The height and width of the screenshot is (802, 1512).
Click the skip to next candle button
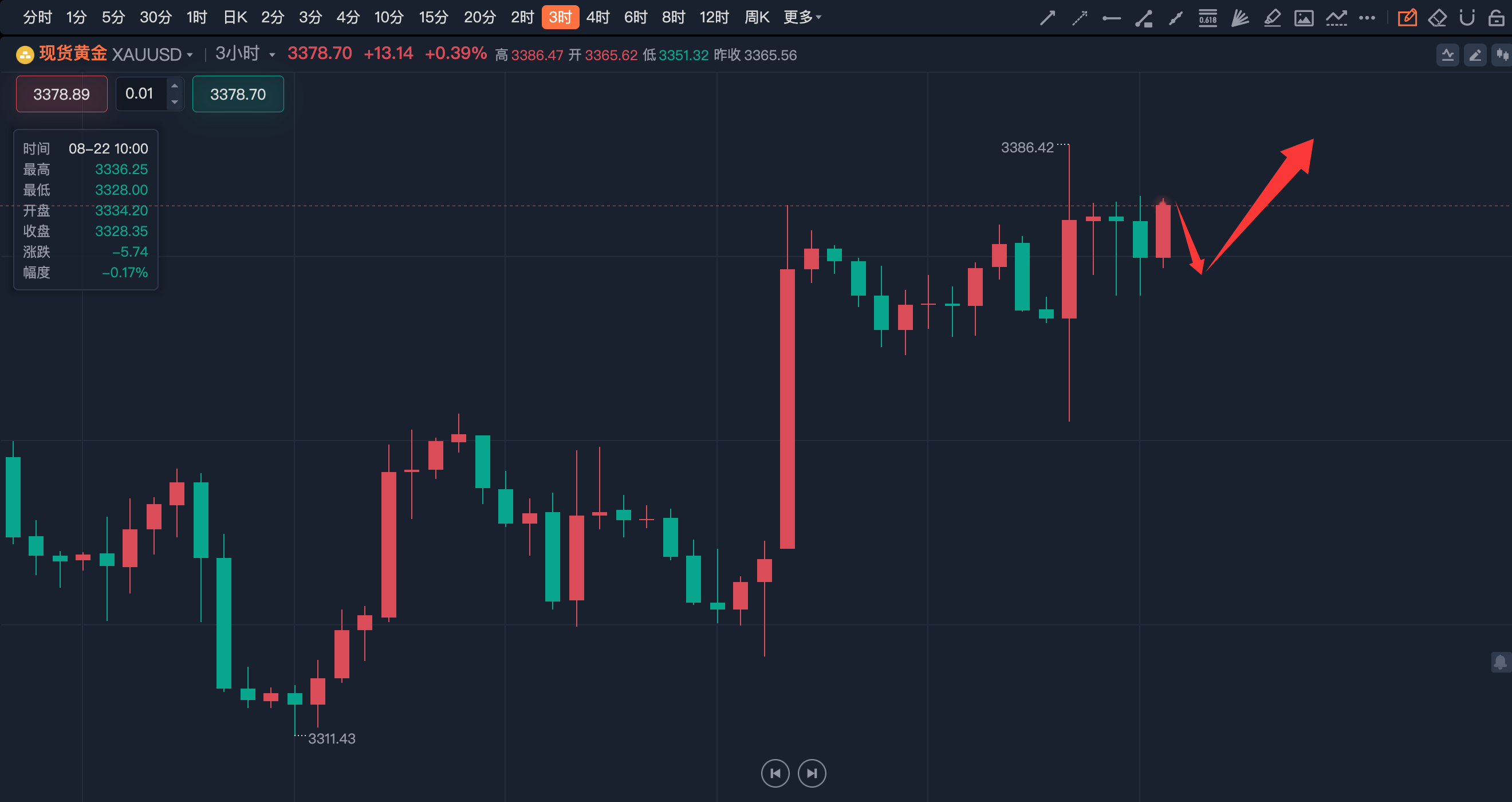tap(812, 773)
